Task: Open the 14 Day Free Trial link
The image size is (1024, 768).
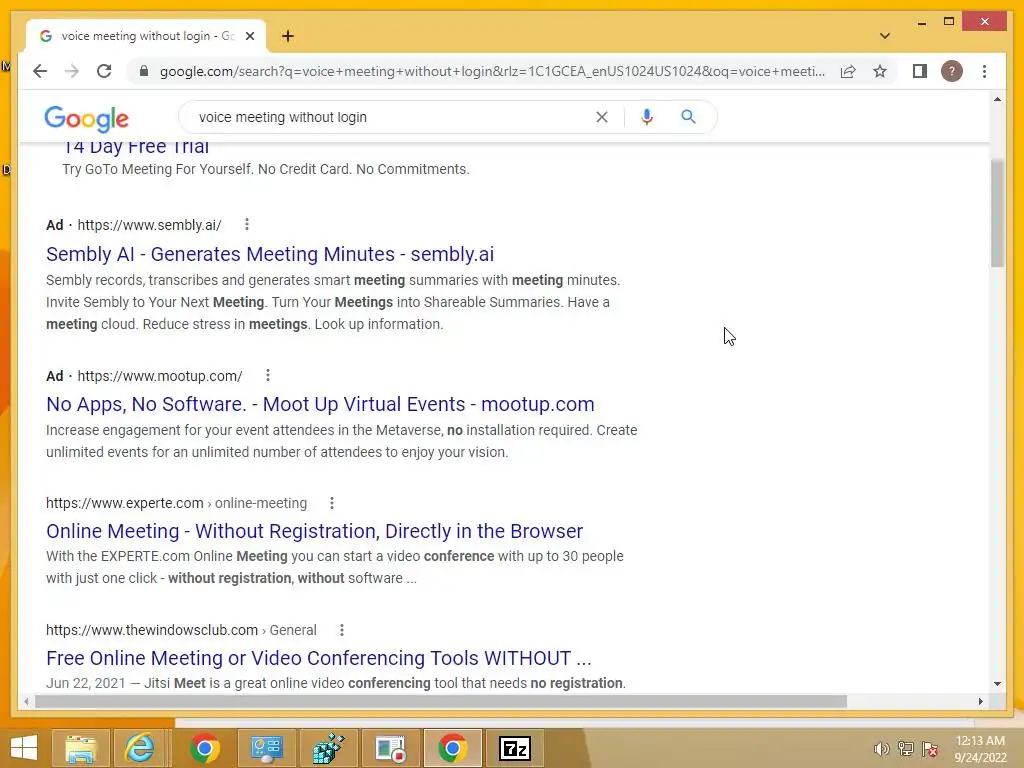Action: (136, 147)
